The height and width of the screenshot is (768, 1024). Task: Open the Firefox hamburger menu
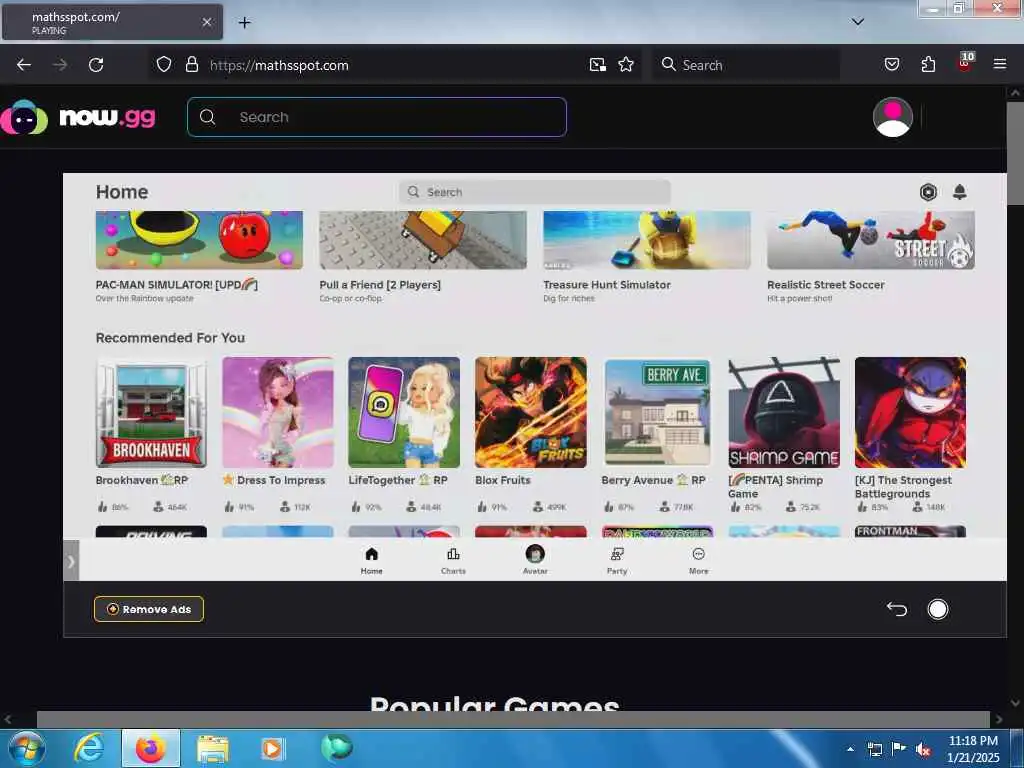click(x=999, y=64)
